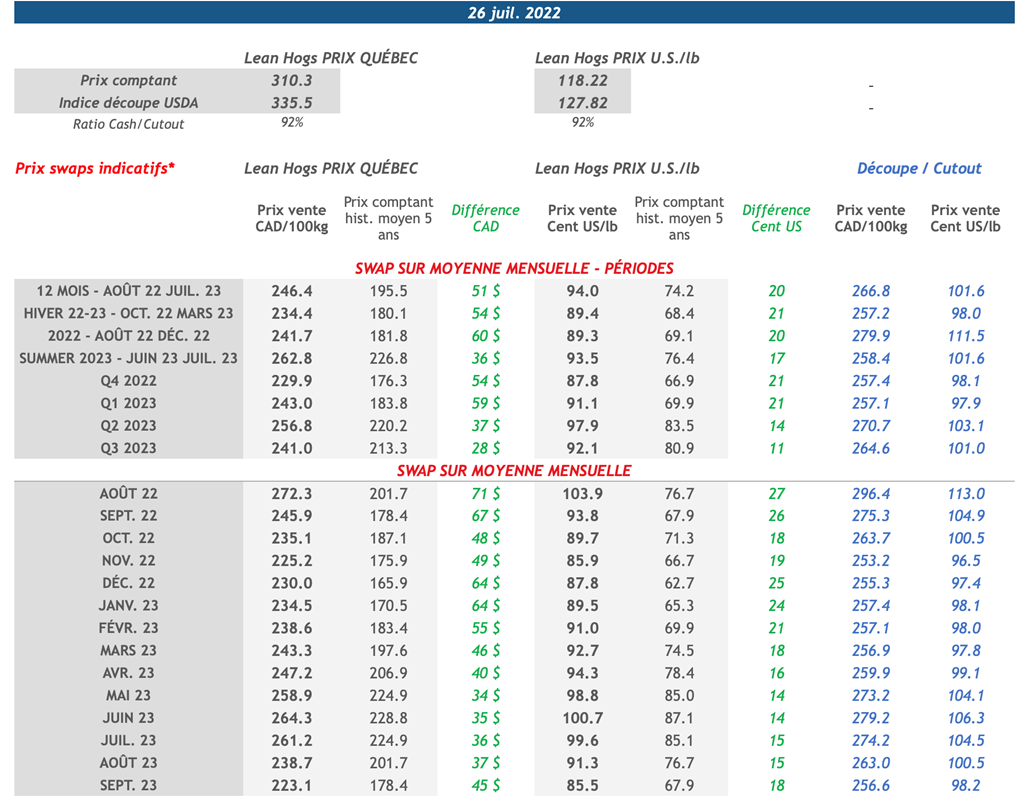Viewport: 1024px width, 801px height.
Task: Click the U.S. cutout index value 127.82
Action: pos(583,103)
